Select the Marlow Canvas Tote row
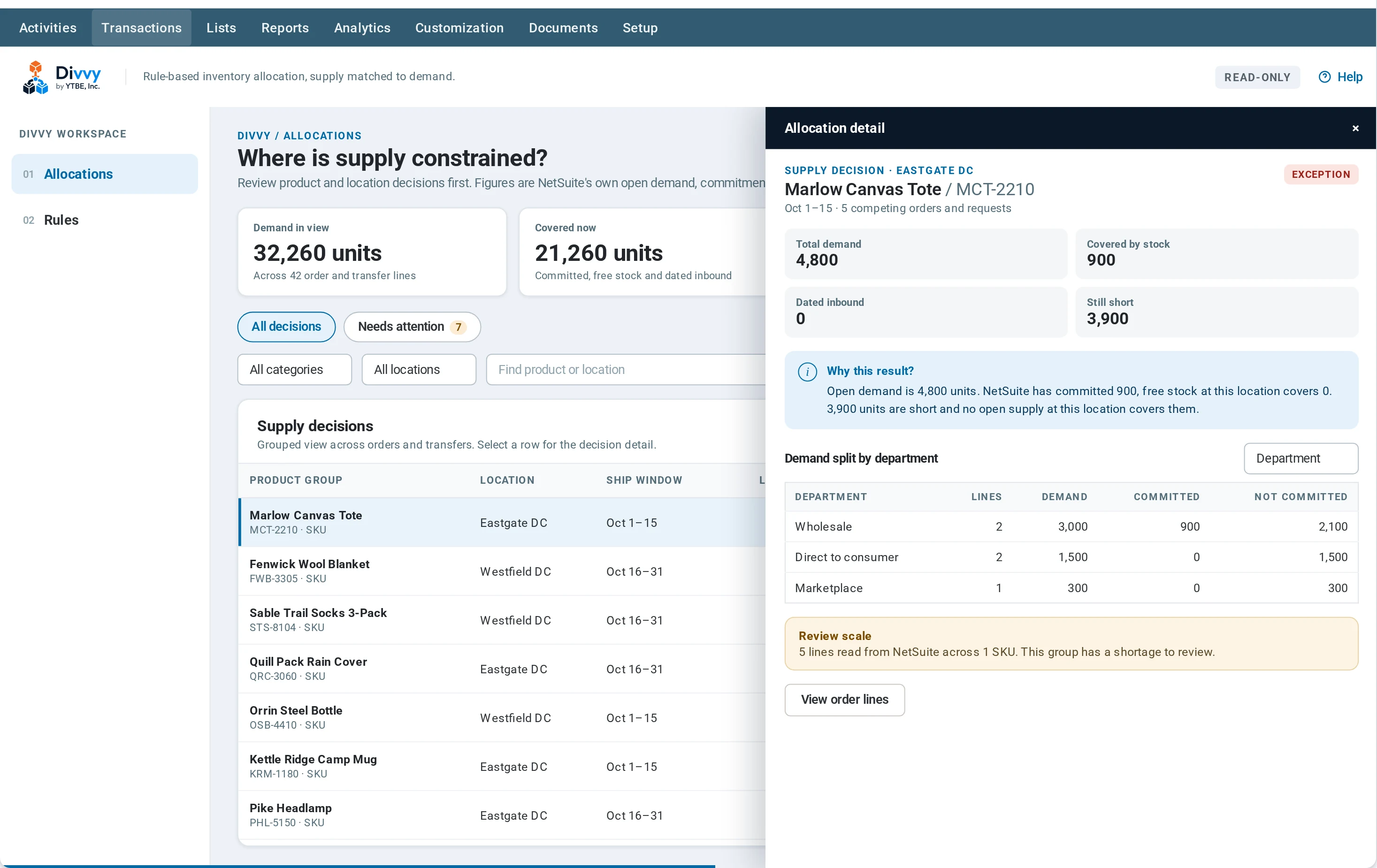The image size is (1377, 868). click(x=502, y=523)
